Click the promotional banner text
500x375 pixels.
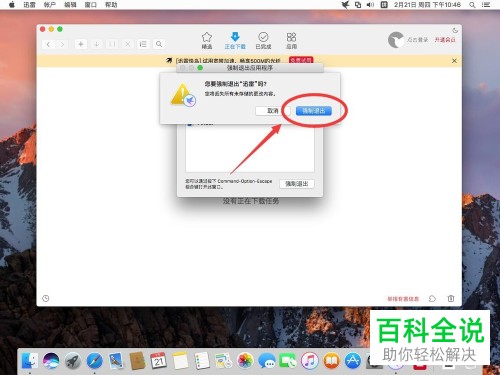(228, 60)
